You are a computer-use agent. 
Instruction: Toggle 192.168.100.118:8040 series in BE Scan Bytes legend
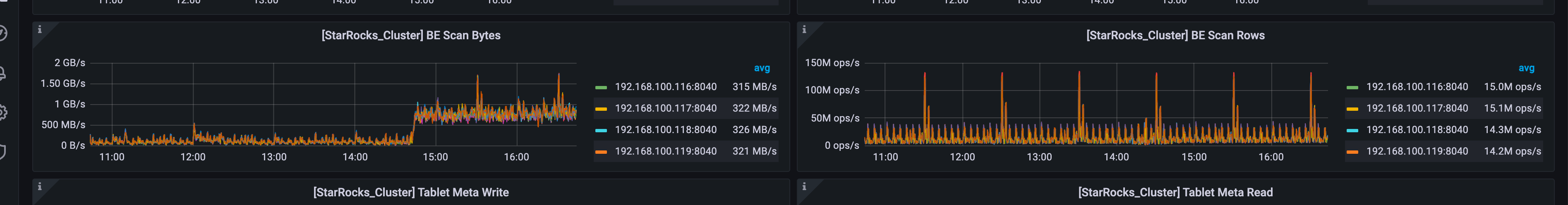pyautogui.click(x=665, y=129)
